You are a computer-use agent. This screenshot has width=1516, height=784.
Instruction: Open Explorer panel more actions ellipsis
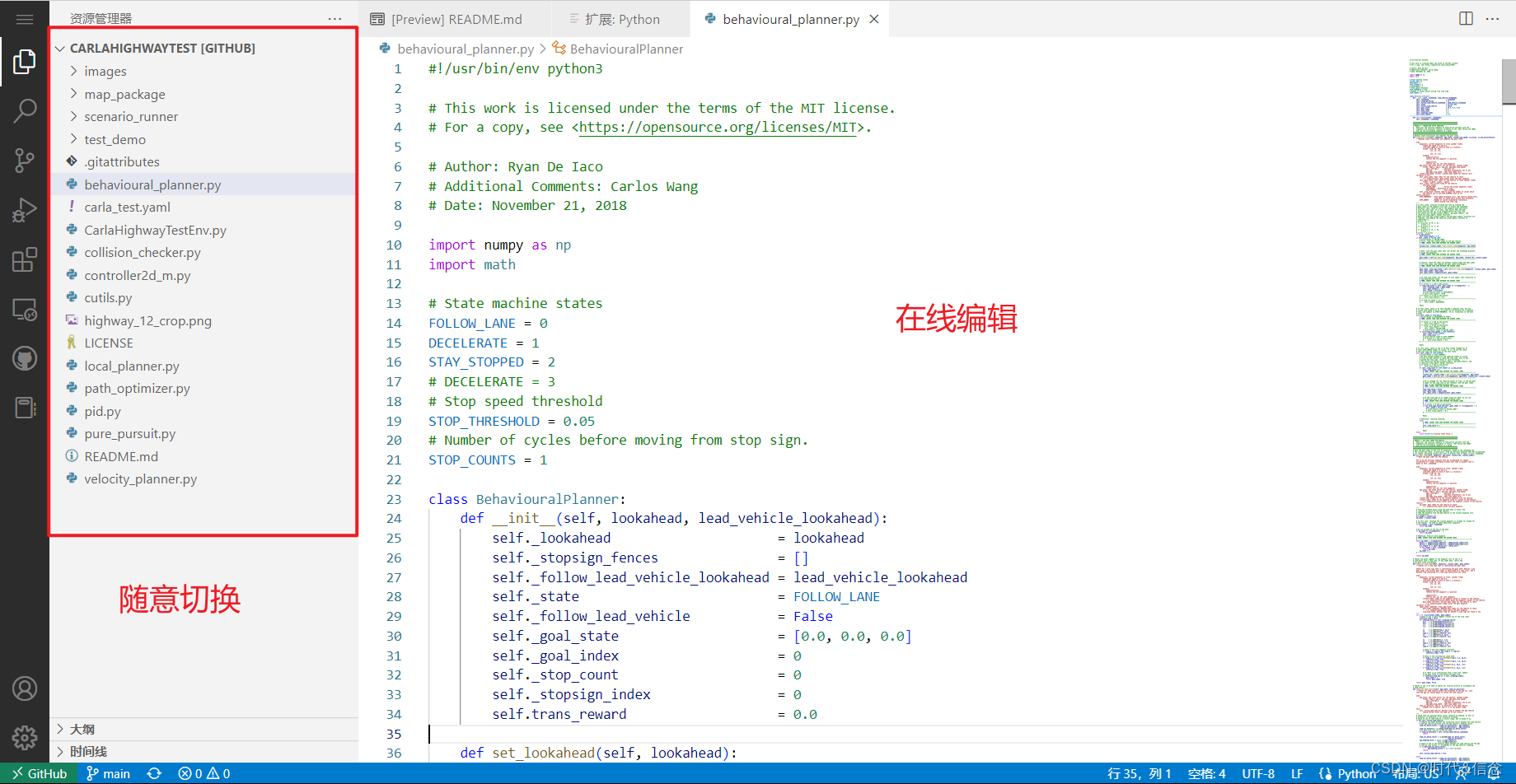click(x=335, y=19)
